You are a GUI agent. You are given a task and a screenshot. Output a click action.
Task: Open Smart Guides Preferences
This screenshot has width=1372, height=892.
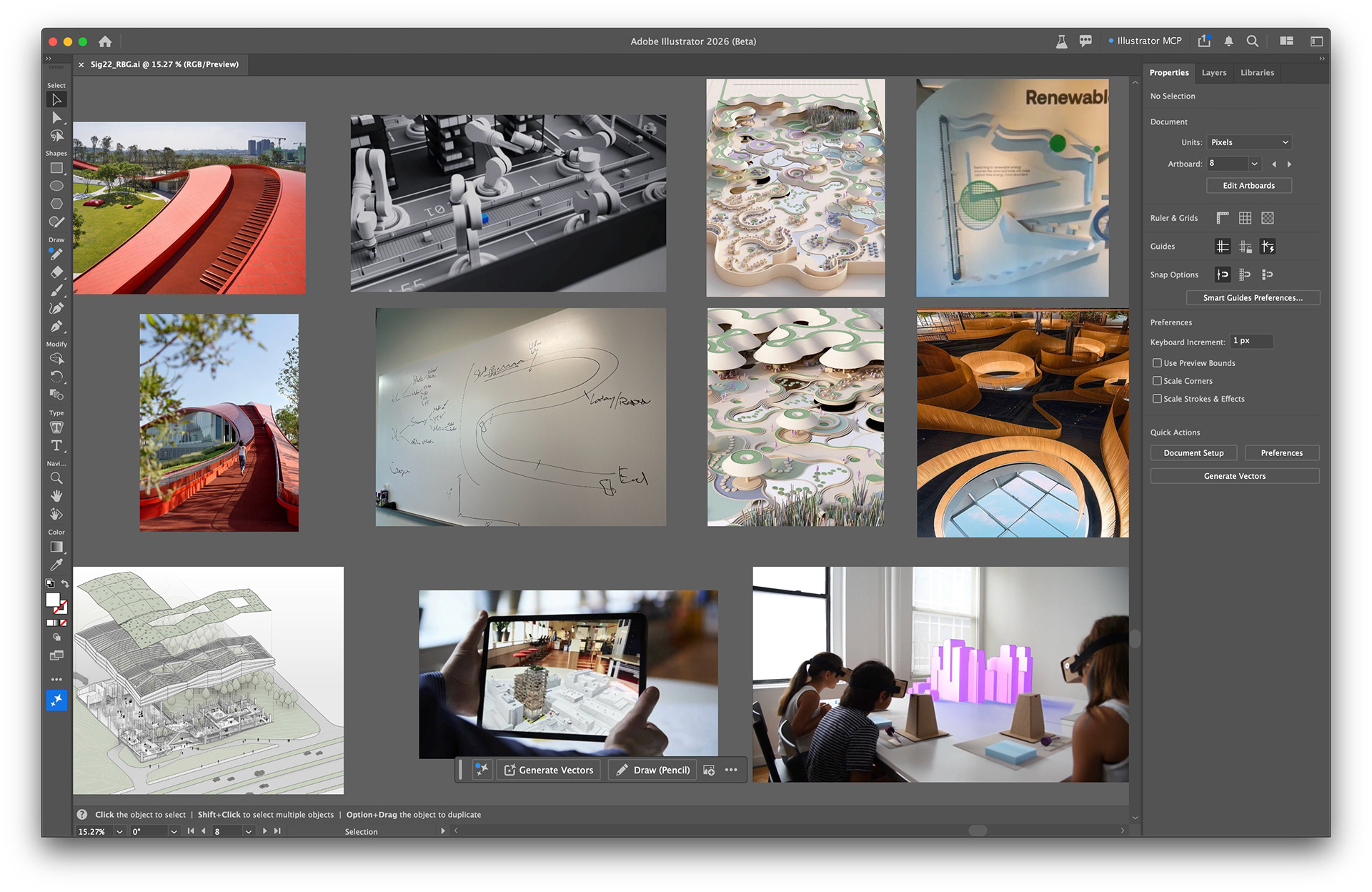point(1253,298)
